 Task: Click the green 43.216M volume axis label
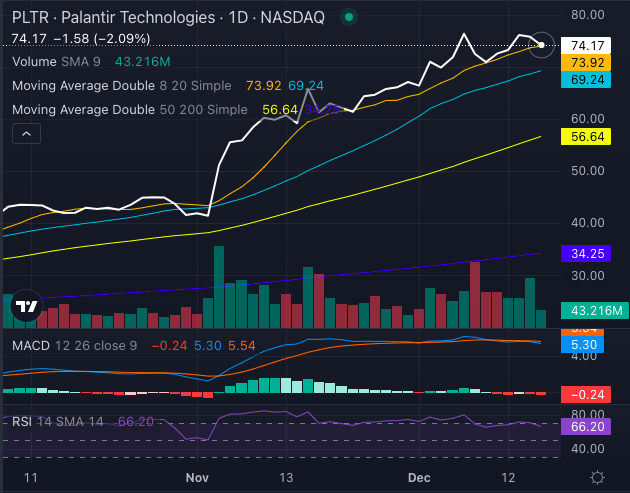point(585,312)
